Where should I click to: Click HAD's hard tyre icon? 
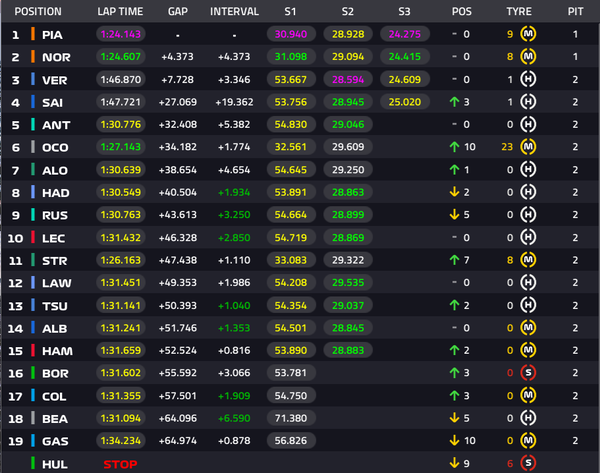click(528, 192)
